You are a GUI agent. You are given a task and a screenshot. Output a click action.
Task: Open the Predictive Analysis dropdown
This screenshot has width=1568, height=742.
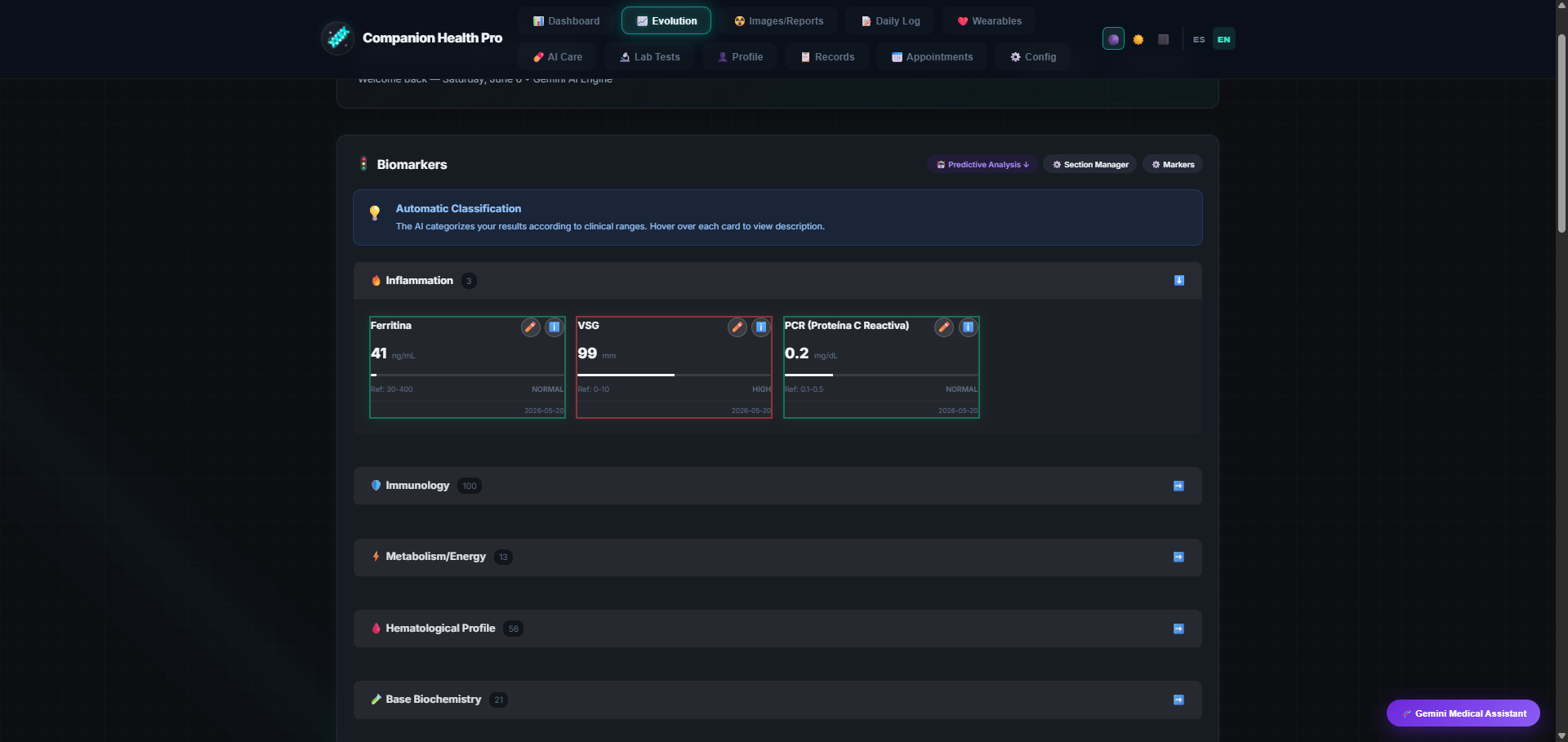[982, 165]
